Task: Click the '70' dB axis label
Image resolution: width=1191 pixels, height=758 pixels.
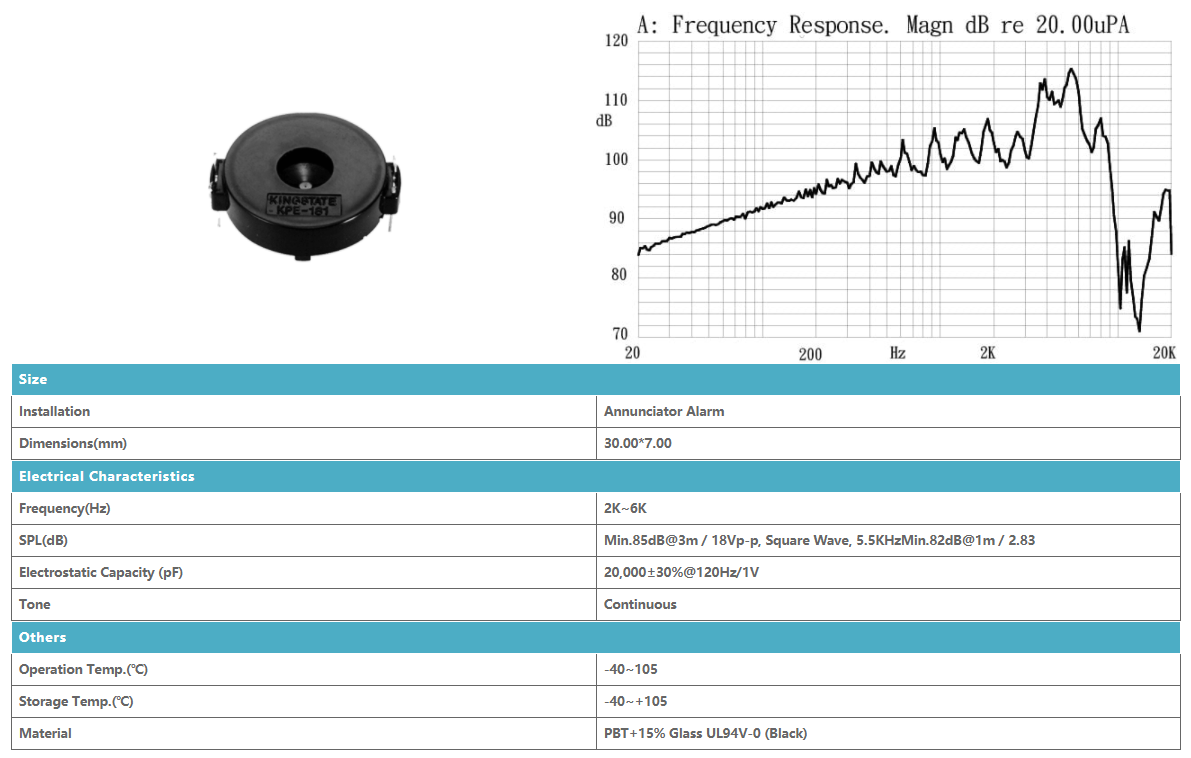Action: tap(620, 333)
